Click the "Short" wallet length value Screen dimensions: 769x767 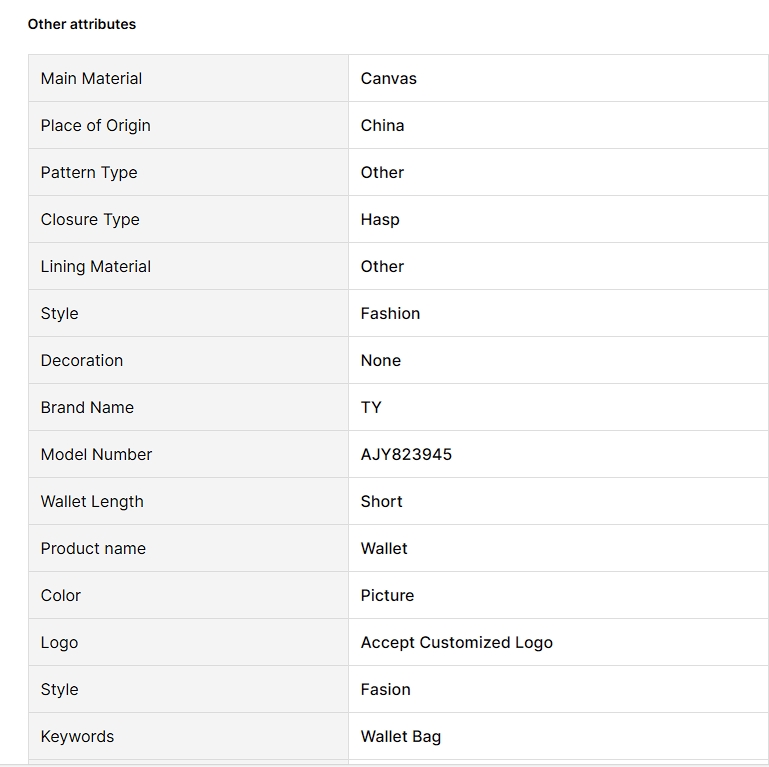pyautogui.click(x=381, y=501)
